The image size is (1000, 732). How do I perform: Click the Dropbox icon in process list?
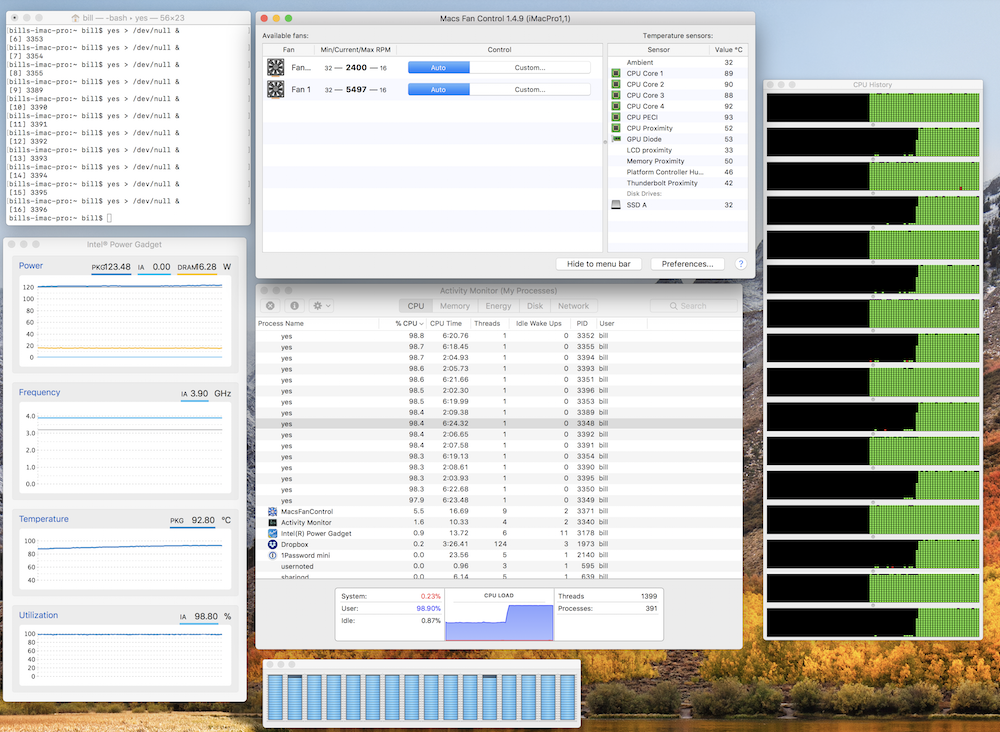273,544
